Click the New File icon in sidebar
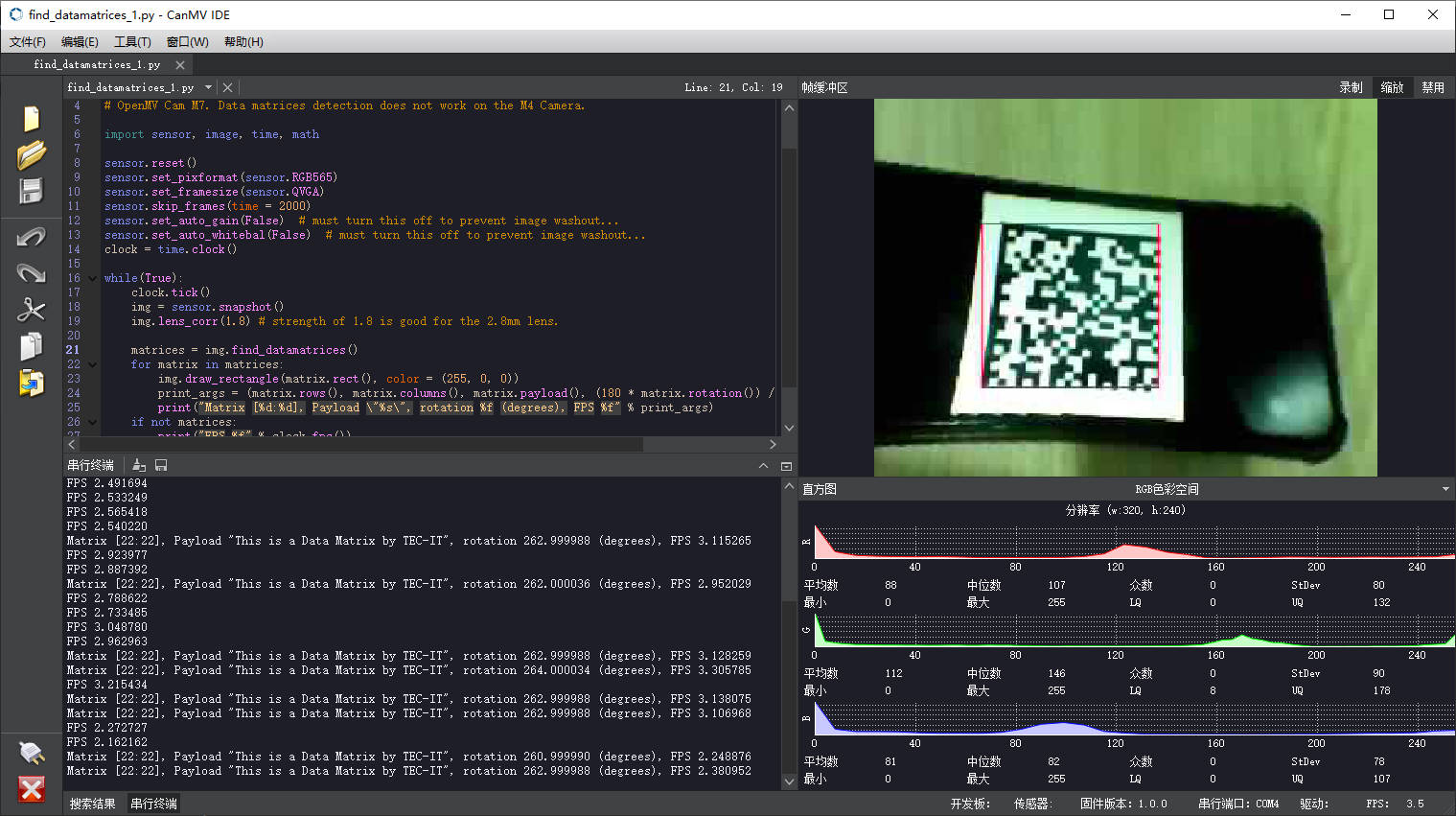 pyautogui.click(x=32, y=118)
